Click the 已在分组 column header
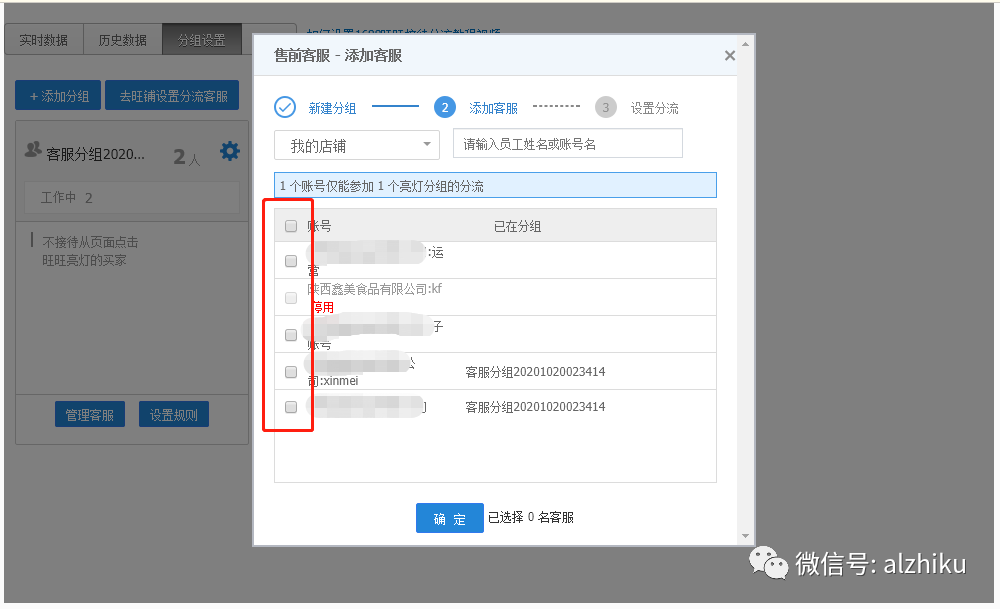This screenshot has height=609, width=1000. tap(517, 226)
